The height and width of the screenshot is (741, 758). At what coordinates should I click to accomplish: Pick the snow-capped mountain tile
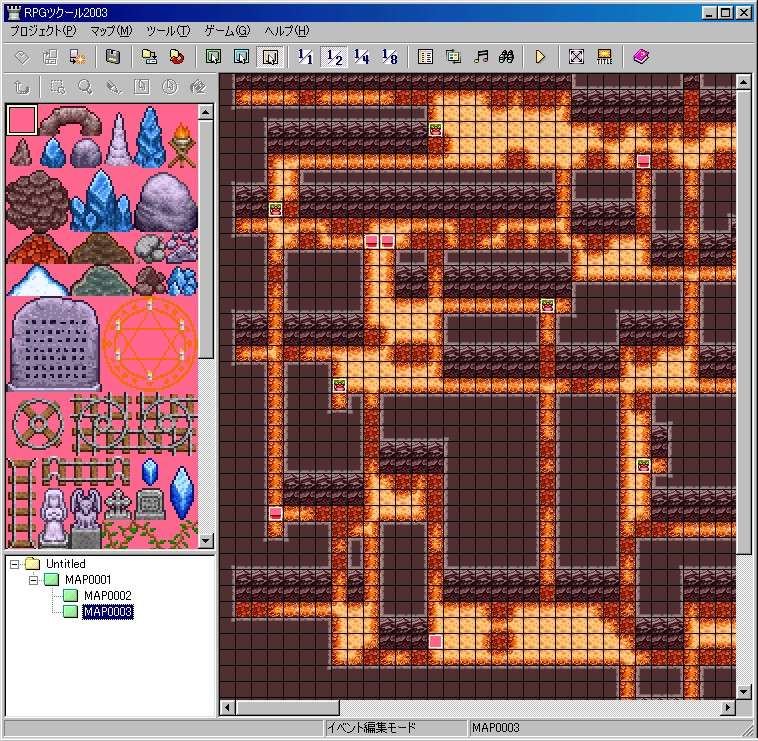coord(38,280)
